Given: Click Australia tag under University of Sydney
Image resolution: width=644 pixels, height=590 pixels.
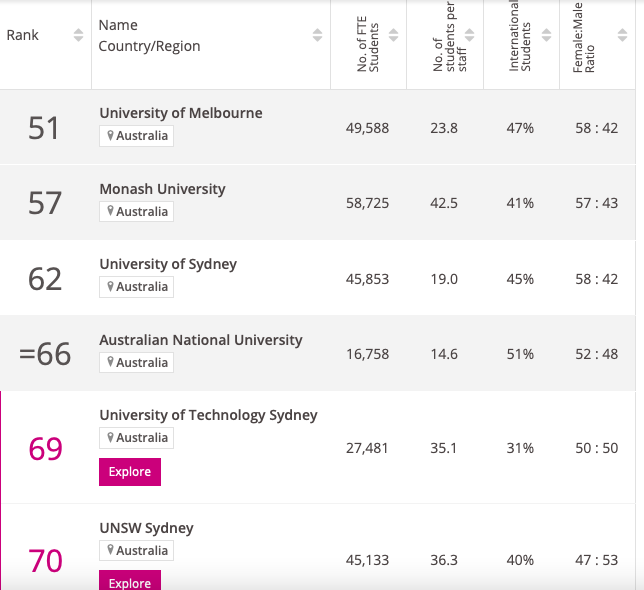Looking at the screenshot, I should pos(136,287).
